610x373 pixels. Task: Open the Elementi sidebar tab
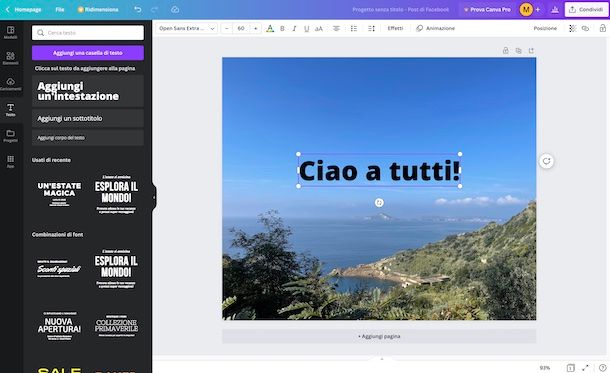pyautogui.click(x=11, y=58)
